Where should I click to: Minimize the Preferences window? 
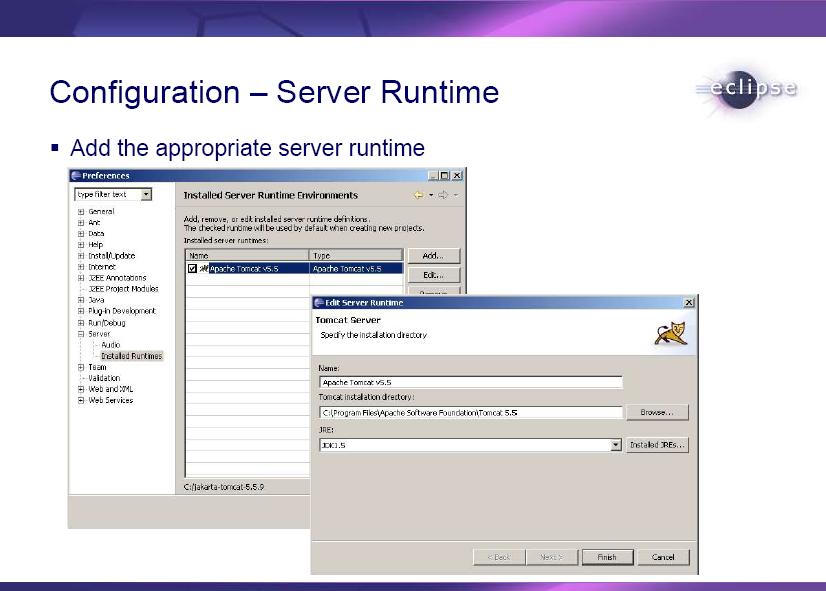pos(432,175)
